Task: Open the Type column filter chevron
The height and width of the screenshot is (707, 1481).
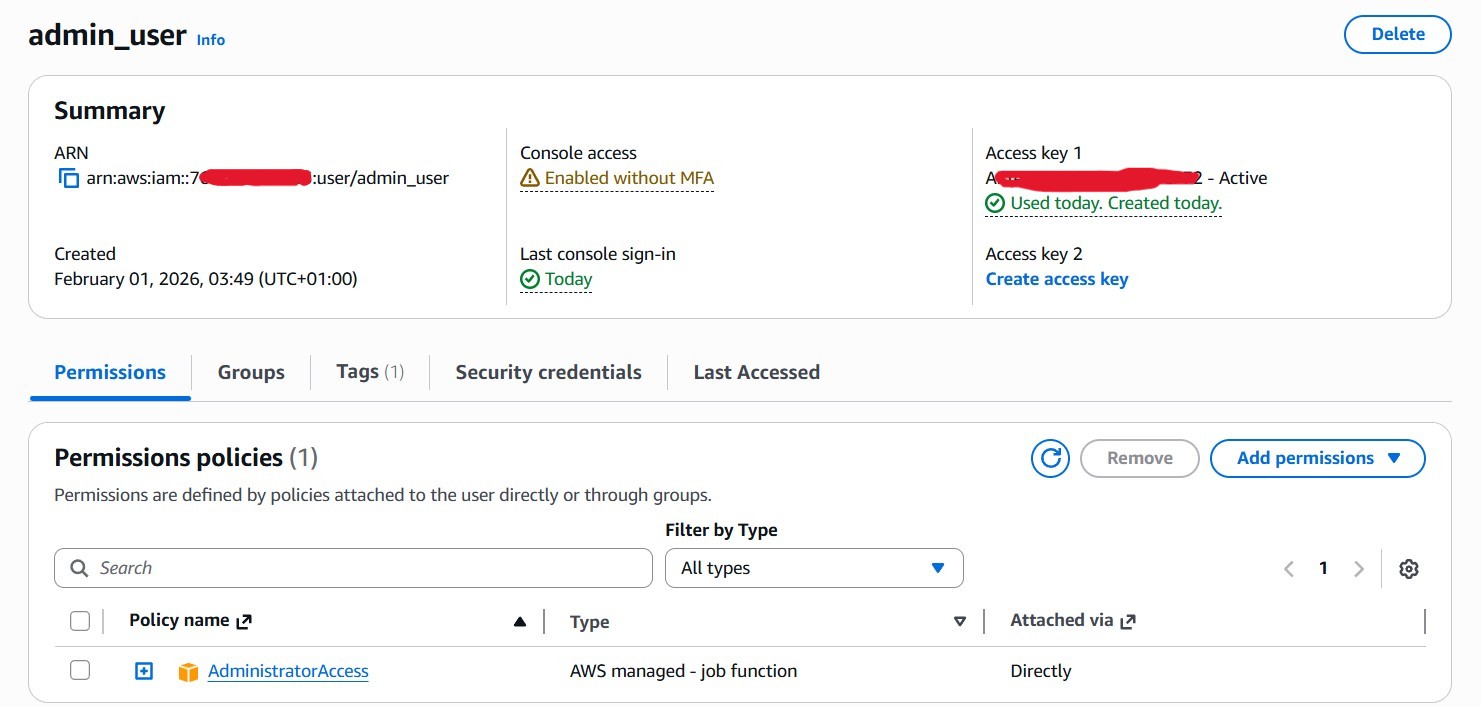Action: [960, 621]
